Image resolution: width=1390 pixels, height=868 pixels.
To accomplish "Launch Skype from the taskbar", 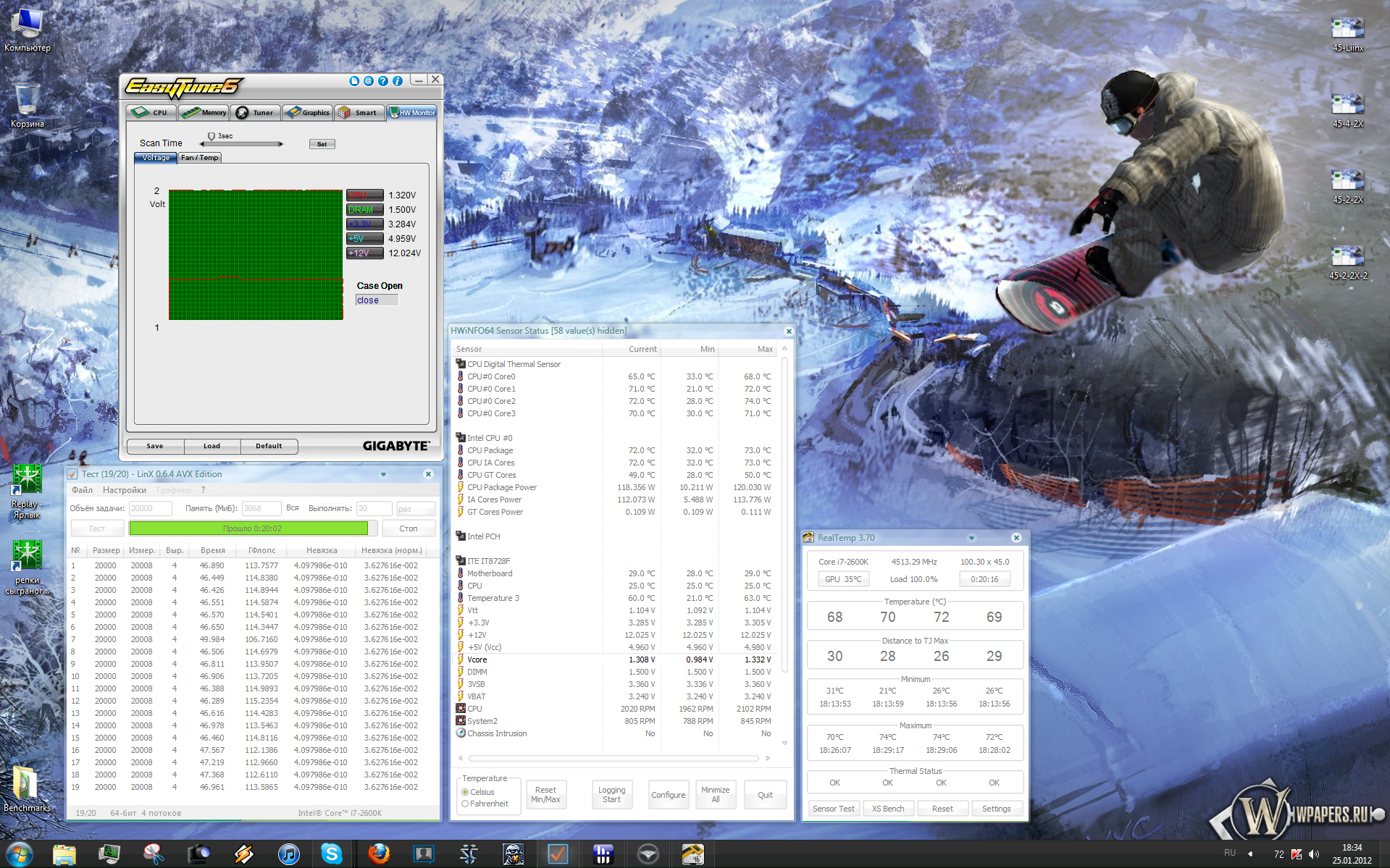I will (x=332, y=854).
